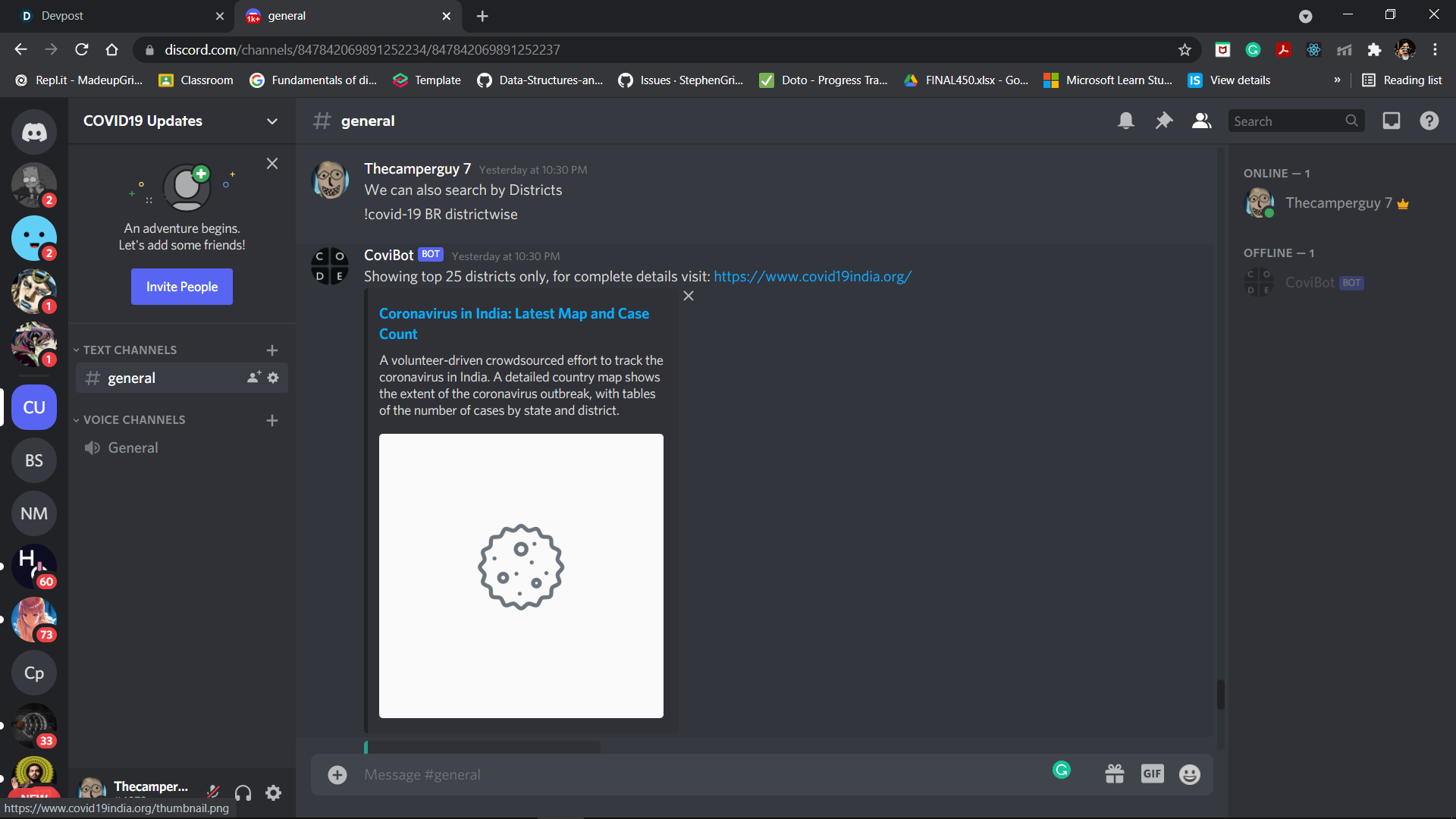Image resolution: width=1456 pixels, height=819 pixels.
Task: Collapse the TEXT CHANNELS category
Action: coord(129,350)
